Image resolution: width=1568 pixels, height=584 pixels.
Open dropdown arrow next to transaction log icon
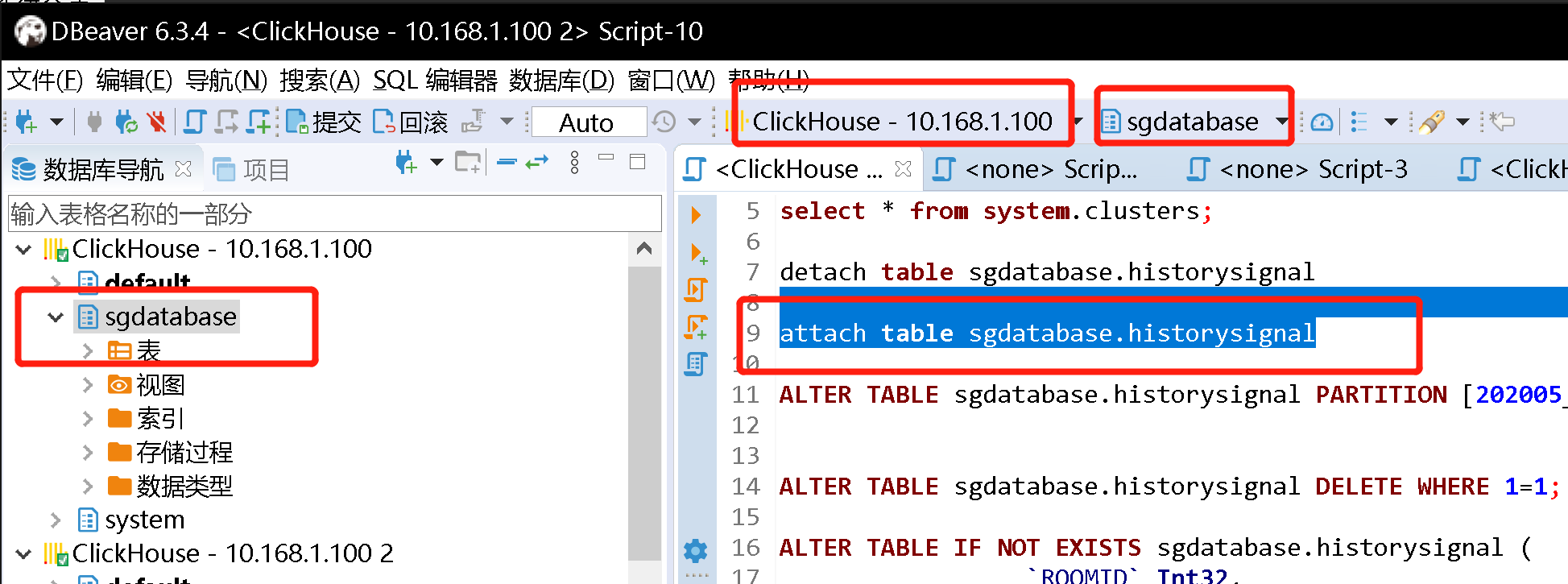pos(507,122)
